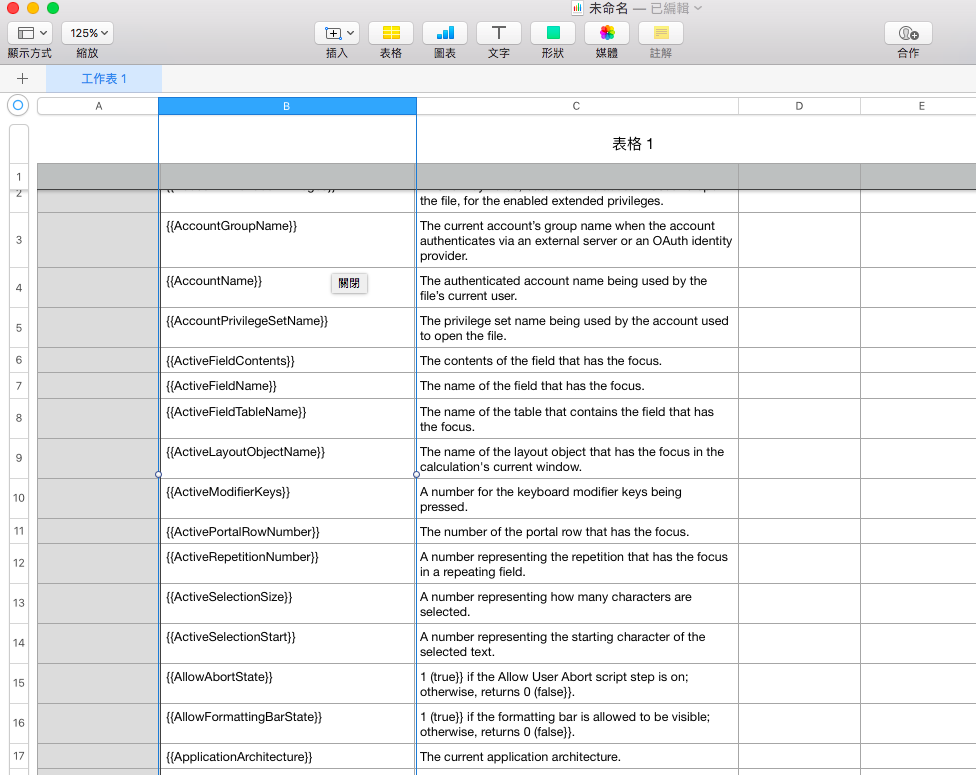Image resolution: width=976 pixels, height=775 pixels.
Task: Select column D header
Action: [799, 106]
